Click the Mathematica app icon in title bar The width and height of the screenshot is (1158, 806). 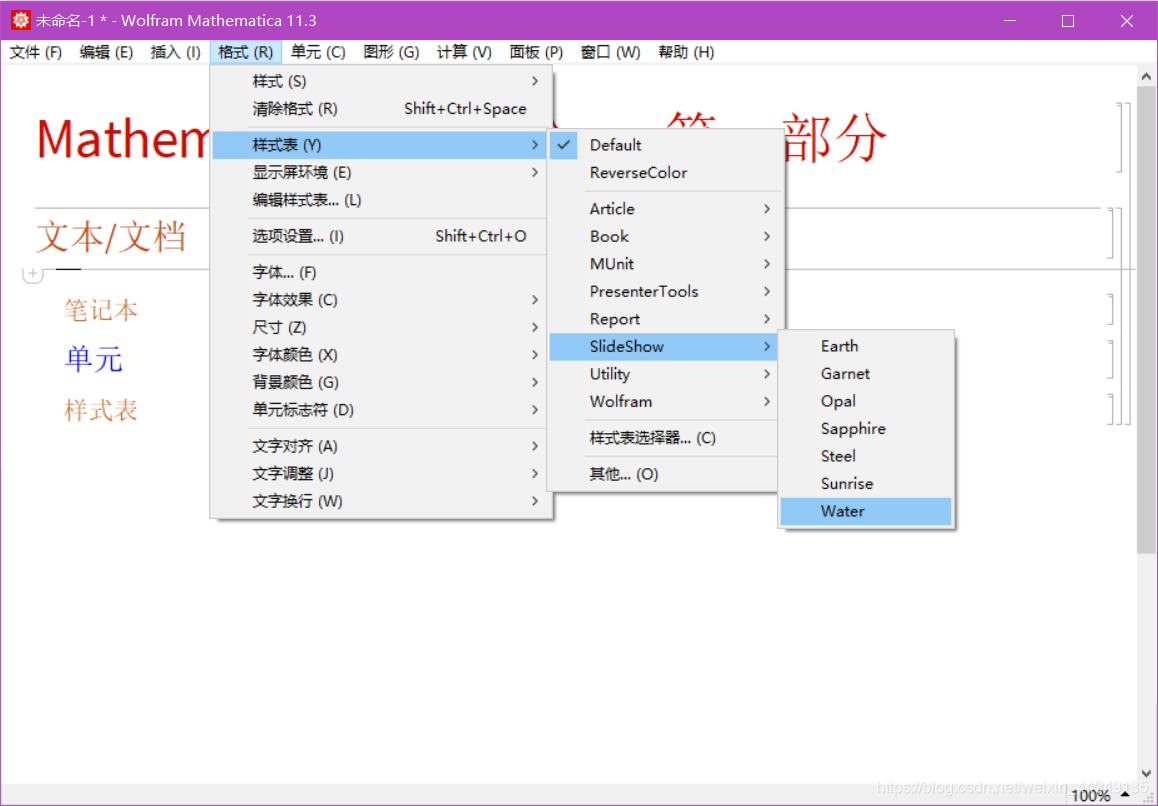(21, 21)
